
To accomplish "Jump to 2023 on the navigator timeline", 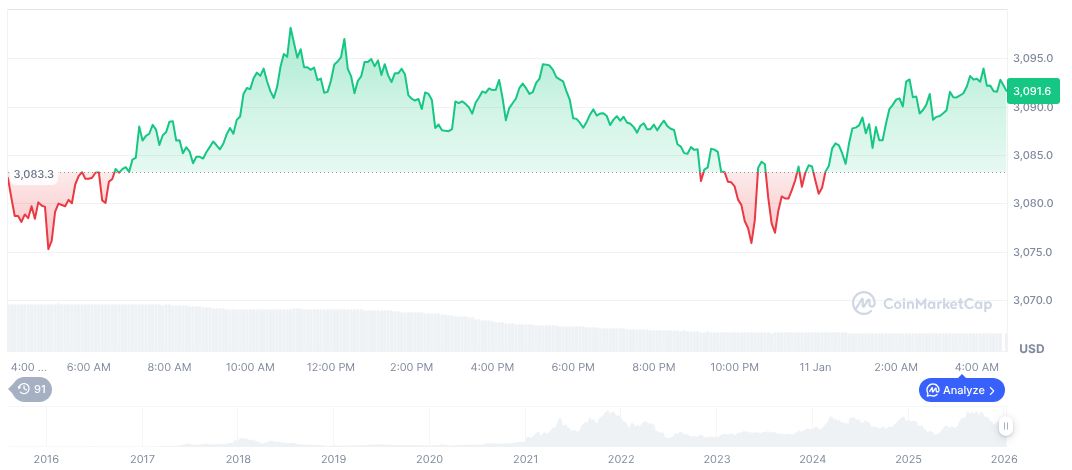I will click(x=717, y=458).
